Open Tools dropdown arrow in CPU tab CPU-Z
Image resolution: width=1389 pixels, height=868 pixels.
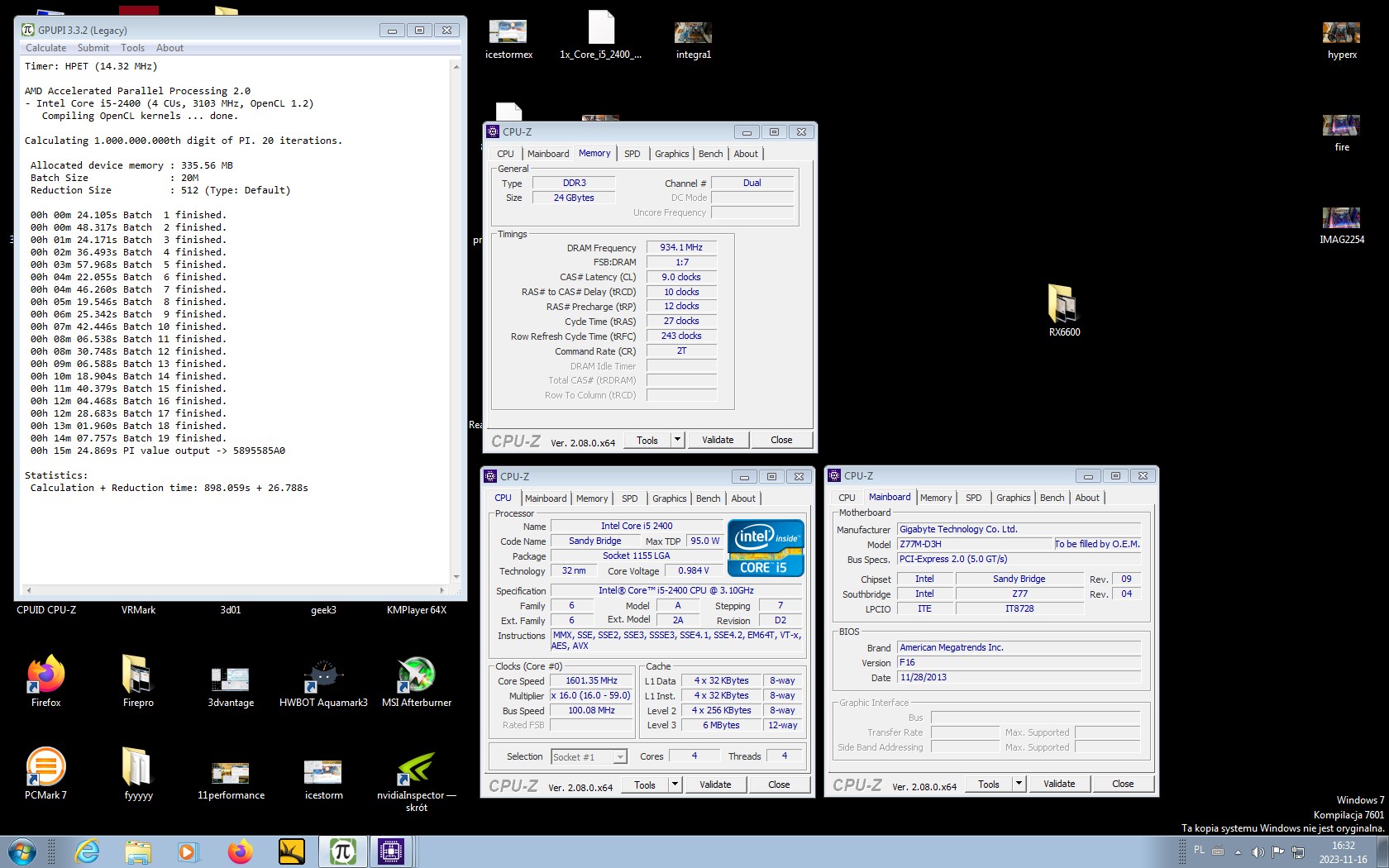coord(675,785)
